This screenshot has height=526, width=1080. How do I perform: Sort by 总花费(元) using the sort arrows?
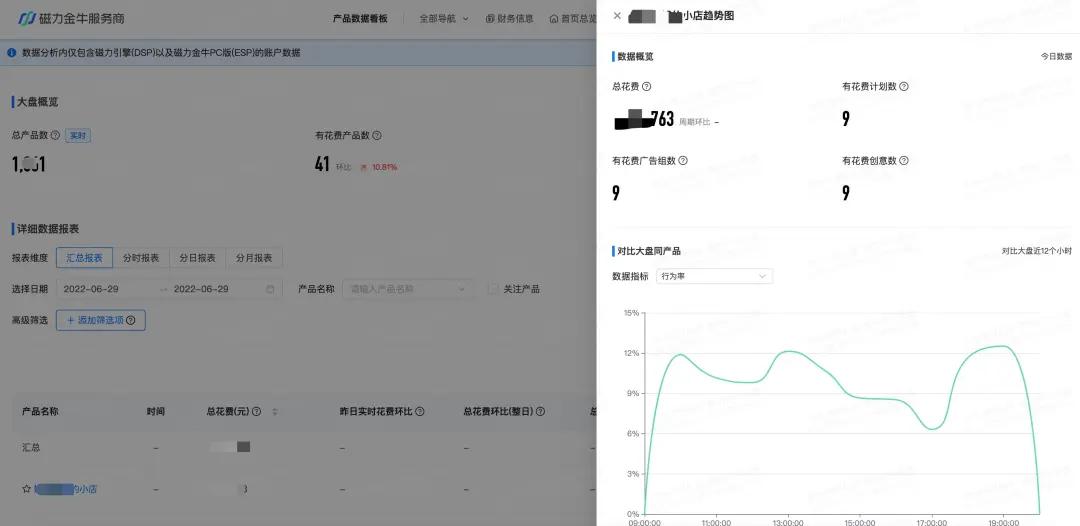(x=275, y=412)
